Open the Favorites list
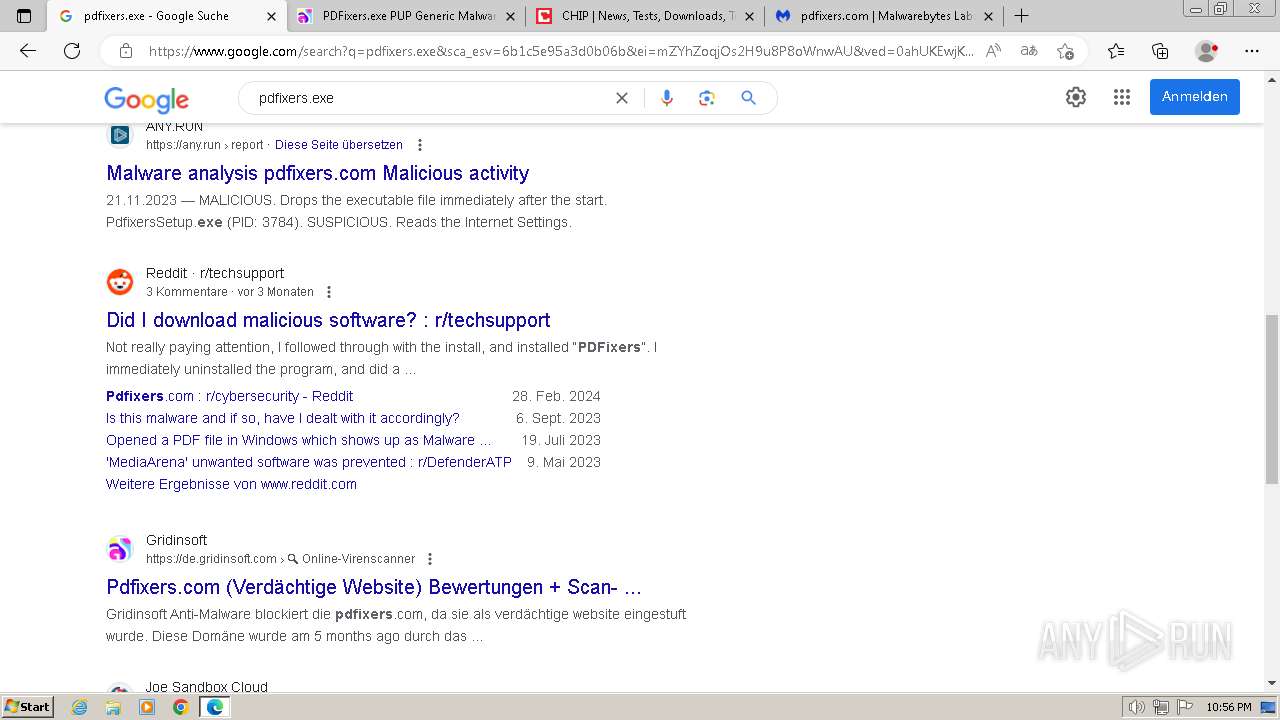This screenshot has height=720, width=1280. [x=1116, y=51]
